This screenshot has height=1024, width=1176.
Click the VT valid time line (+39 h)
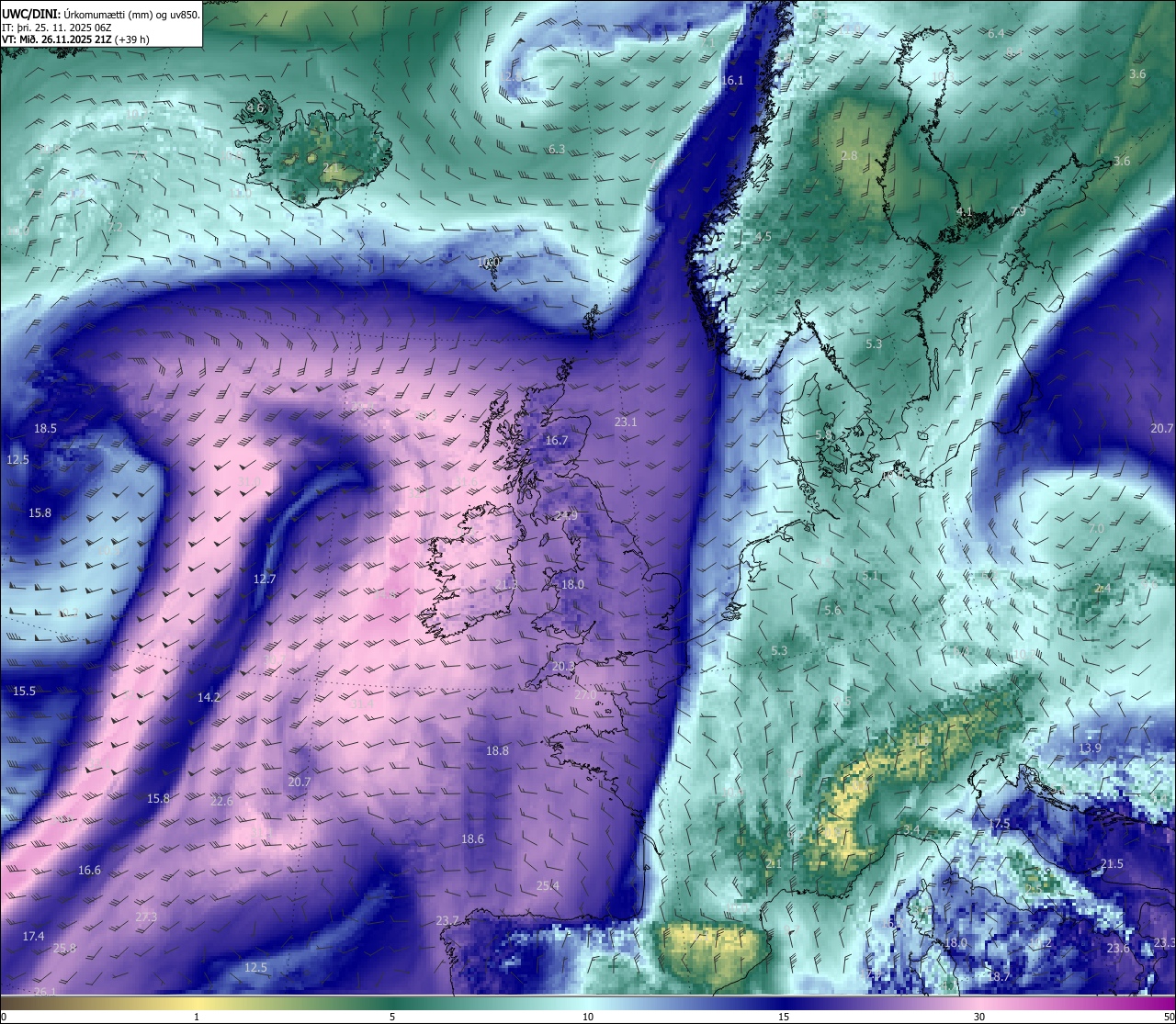pos(75,39)
